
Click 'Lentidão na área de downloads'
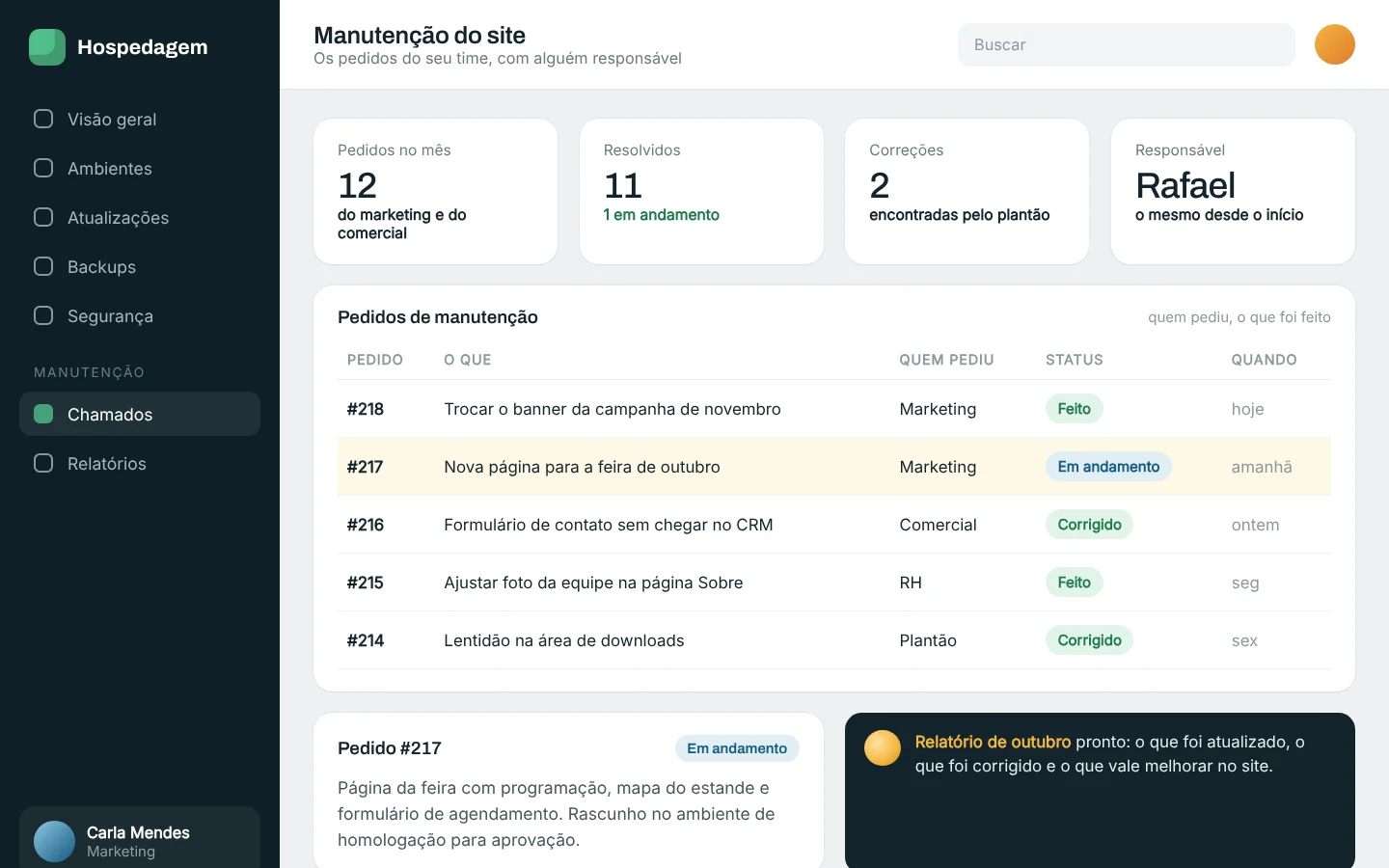[x=564, y=640]
